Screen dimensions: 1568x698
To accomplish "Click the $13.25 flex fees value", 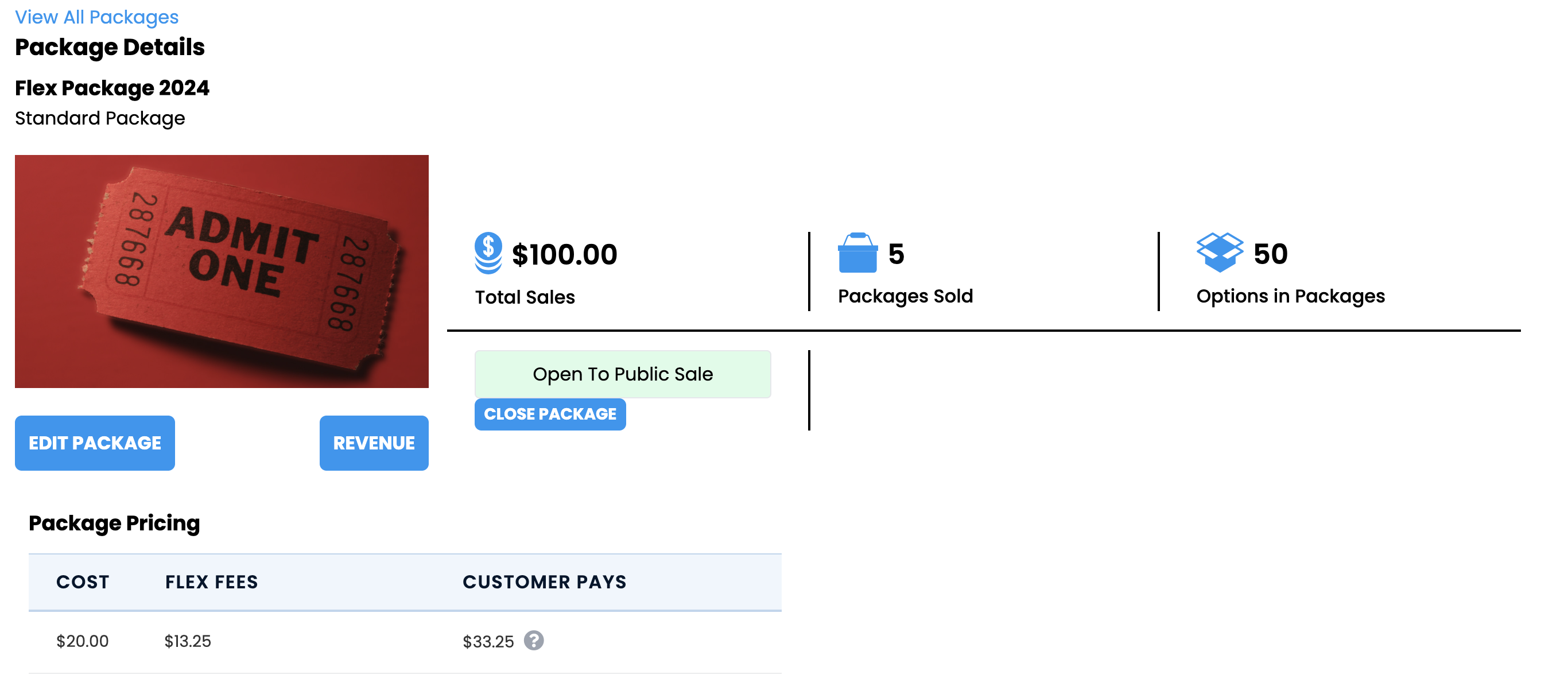I will click(x=188, y=641).
